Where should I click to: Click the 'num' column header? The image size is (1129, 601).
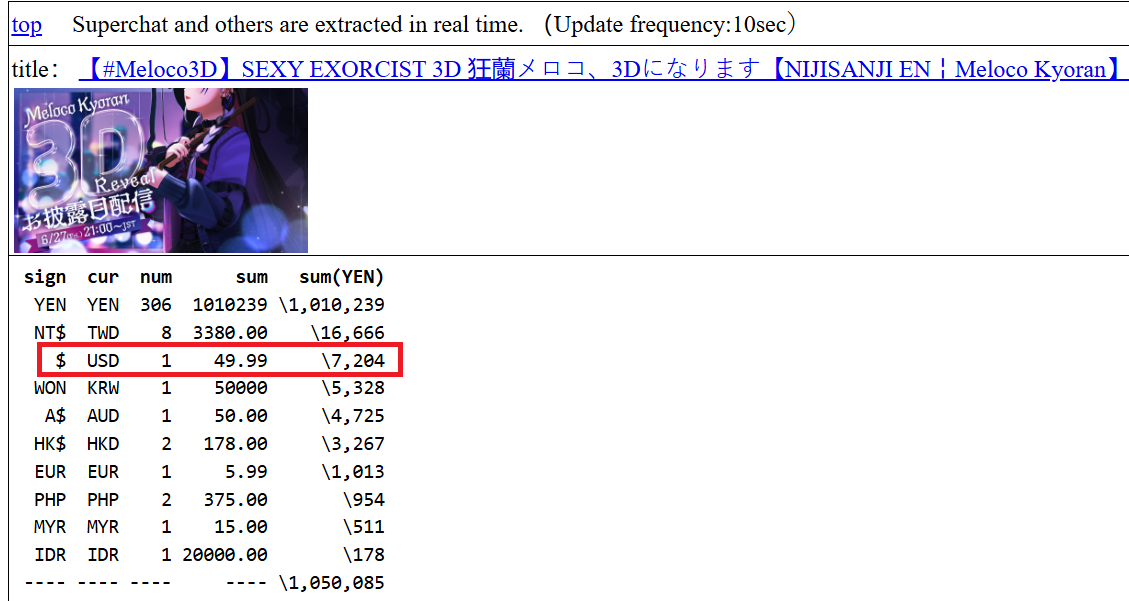156,277
